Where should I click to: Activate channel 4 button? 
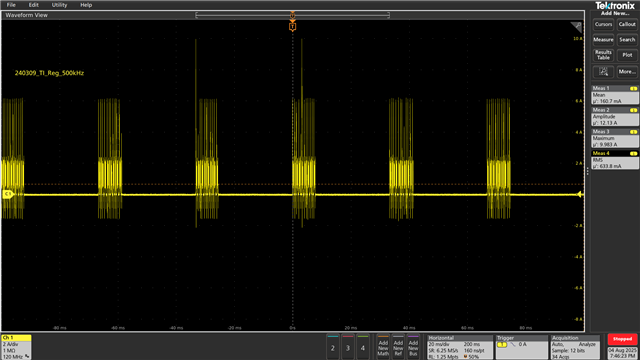tap(363, 347)
